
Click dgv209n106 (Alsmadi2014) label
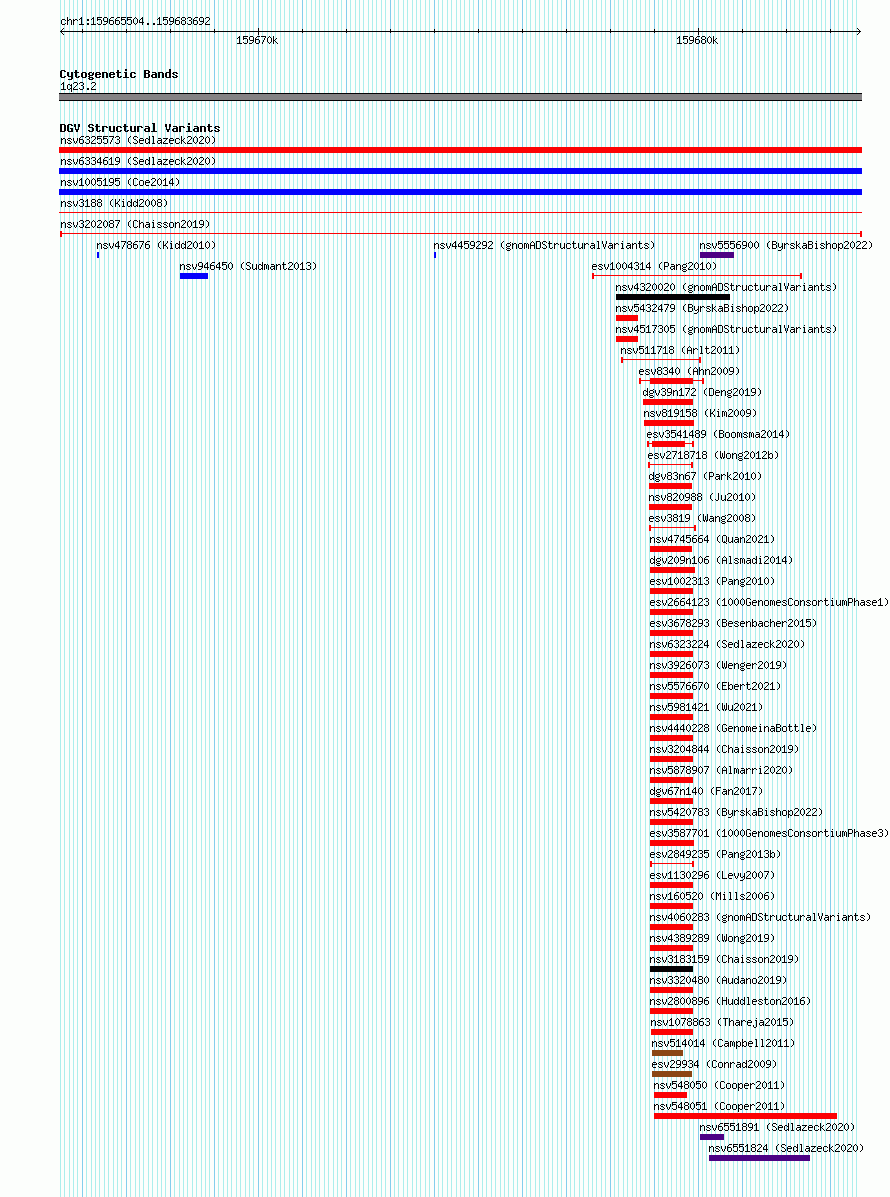tap(721, 560)
